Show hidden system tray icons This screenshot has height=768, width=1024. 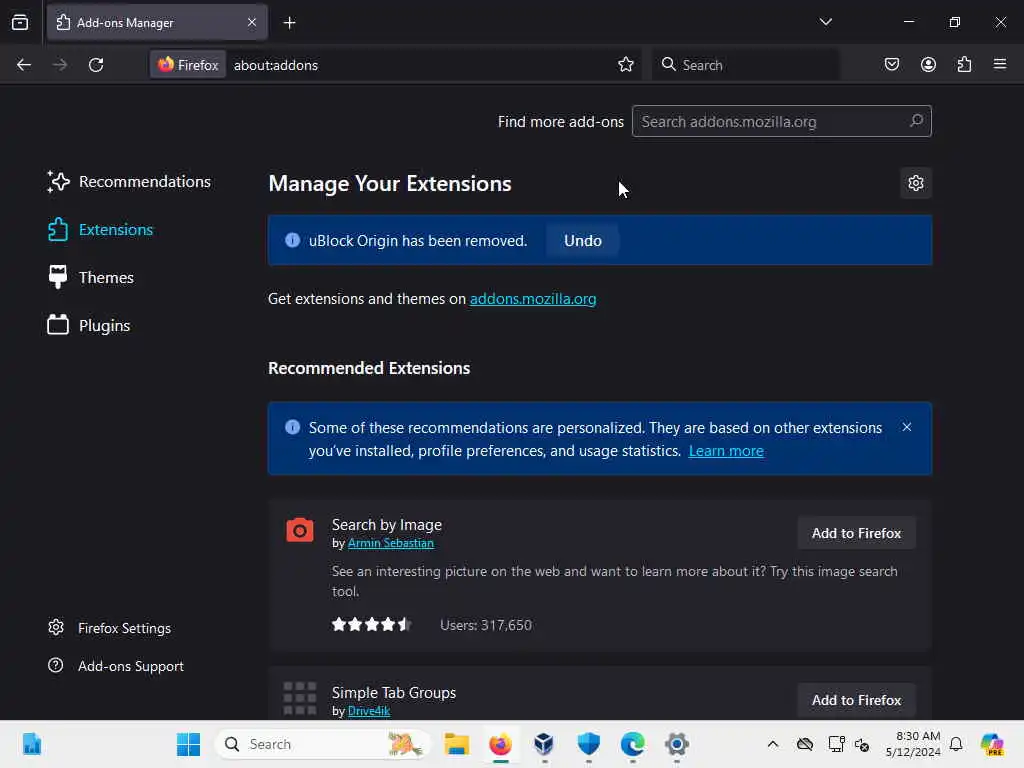pyautogui.click(x=773, y=744)
